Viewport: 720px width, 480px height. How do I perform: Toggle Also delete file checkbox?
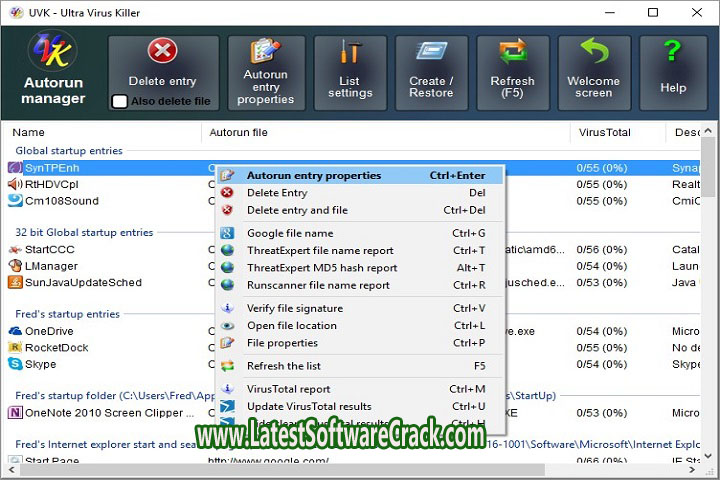119,102
